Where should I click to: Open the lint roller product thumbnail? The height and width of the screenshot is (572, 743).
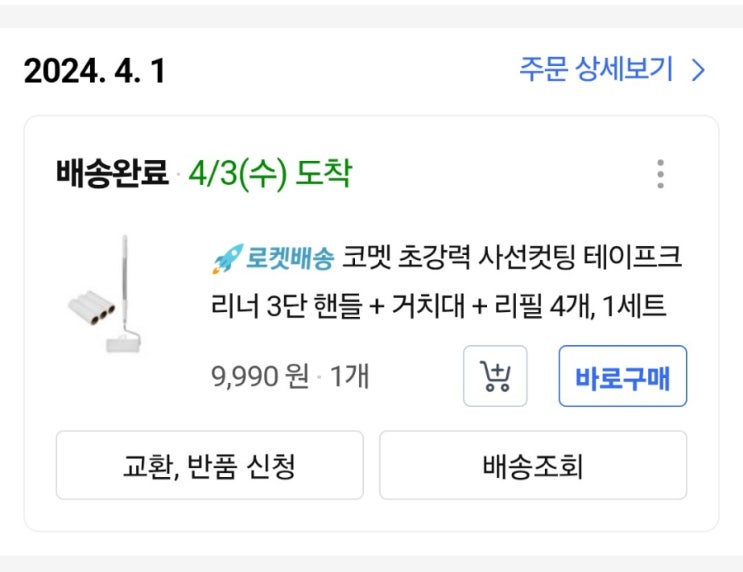(108, 296)
